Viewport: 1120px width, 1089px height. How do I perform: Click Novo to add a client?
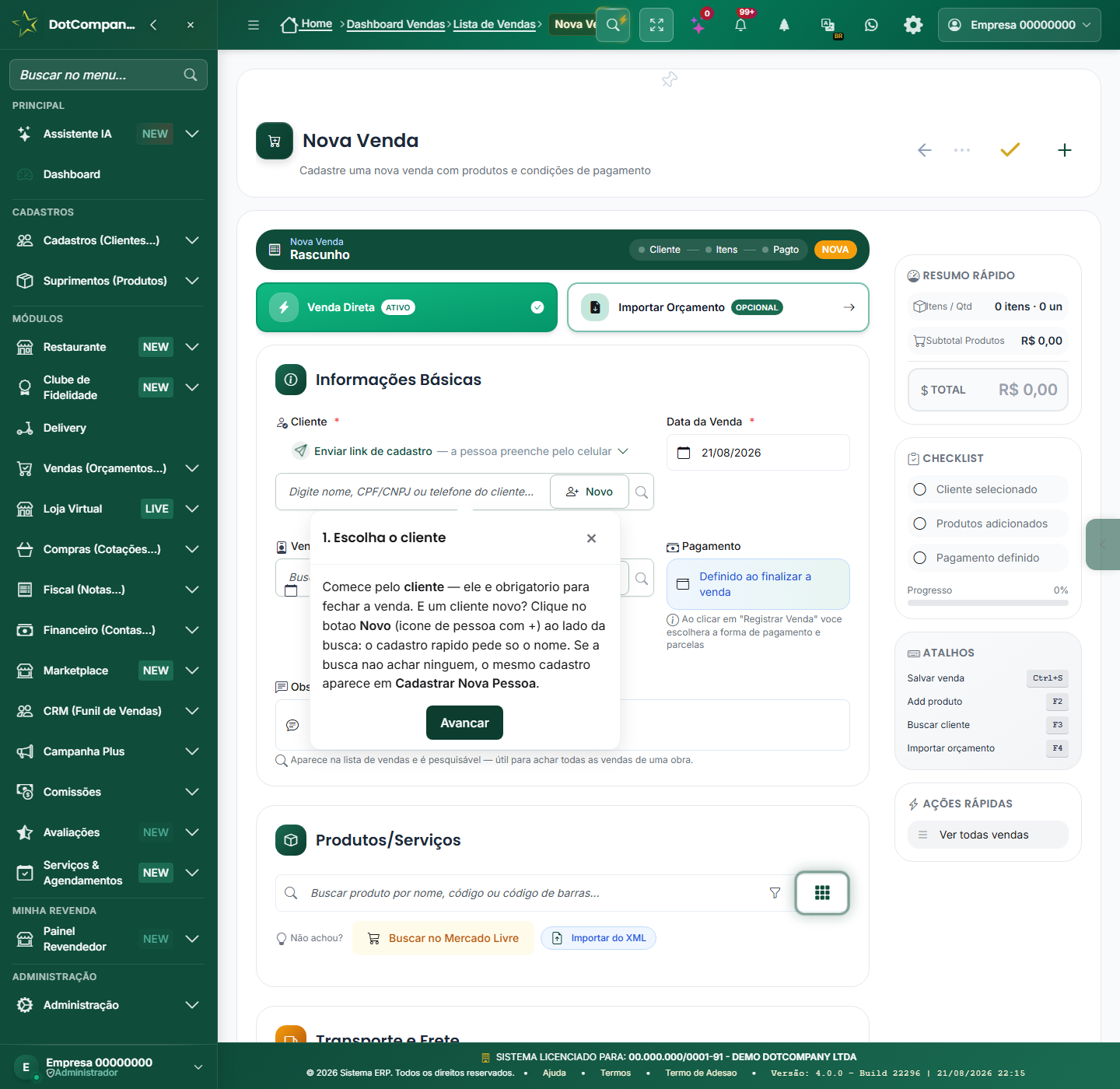click(x=590, y=492)
